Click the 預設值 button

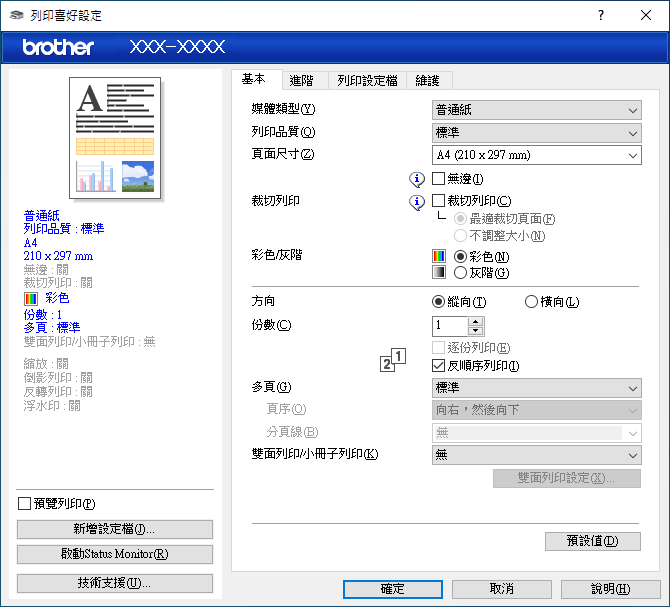pos(593,541)
